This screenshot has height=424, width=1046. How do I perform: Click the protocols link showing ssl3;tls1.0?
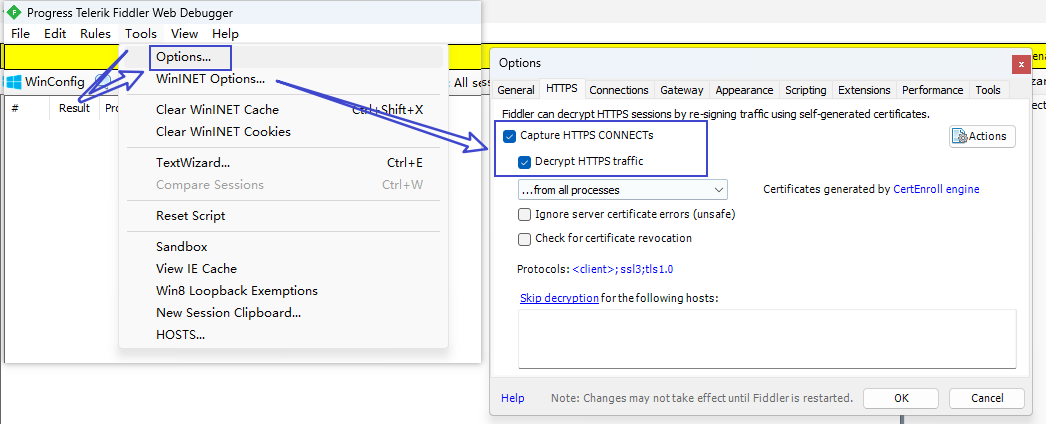point(629,269)
